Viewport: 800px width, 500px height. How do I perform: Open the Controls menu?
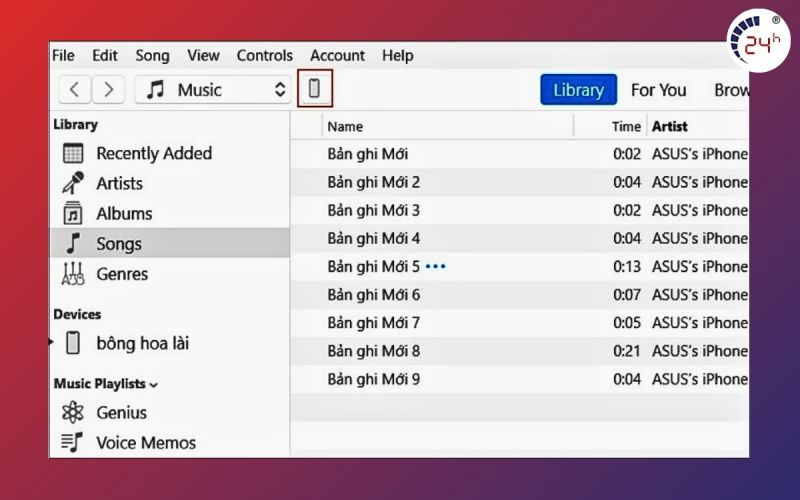click(x=264, y=56)
